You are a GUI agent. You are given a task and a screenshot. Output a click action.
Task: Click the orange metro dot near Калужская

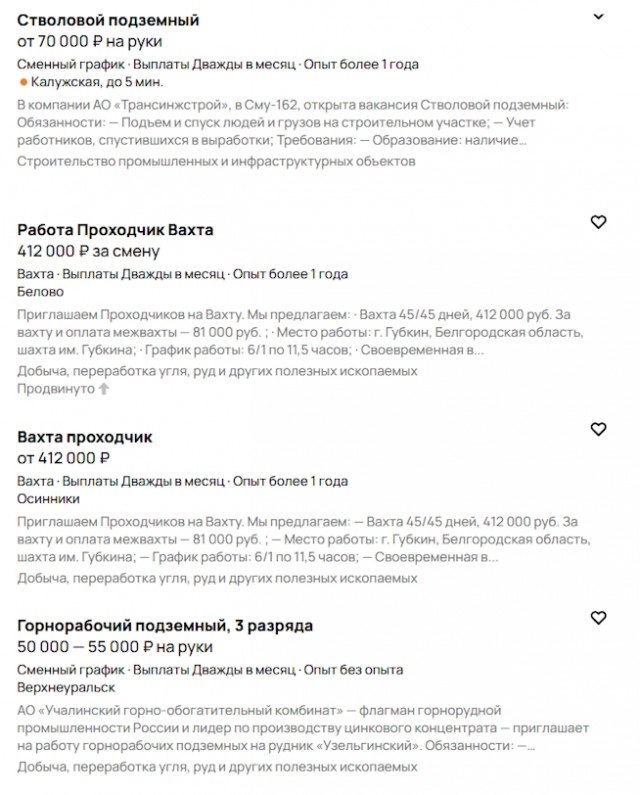[x=23, y=82]
